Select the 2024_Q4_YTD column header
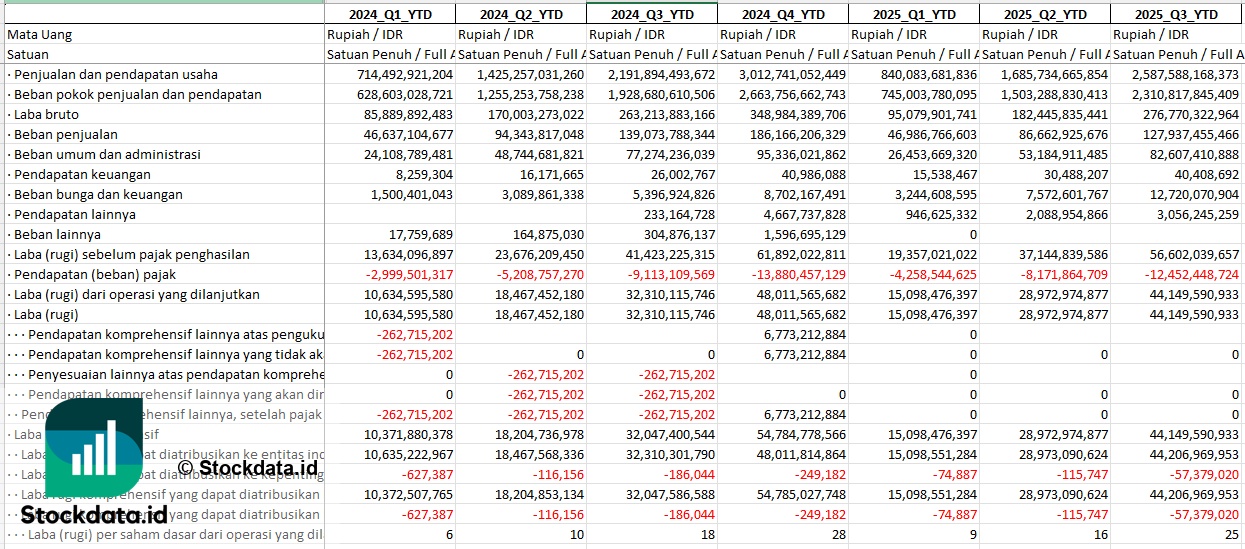 click(x=782, y=14)
